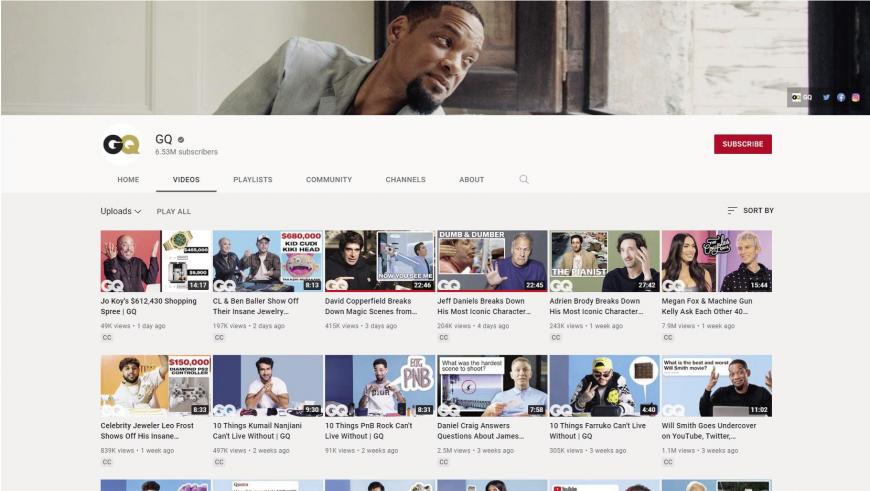Open Adrien Brody Breaks Down title link
This screenshot has width=870, height=491.
click(x=596, y=306)
